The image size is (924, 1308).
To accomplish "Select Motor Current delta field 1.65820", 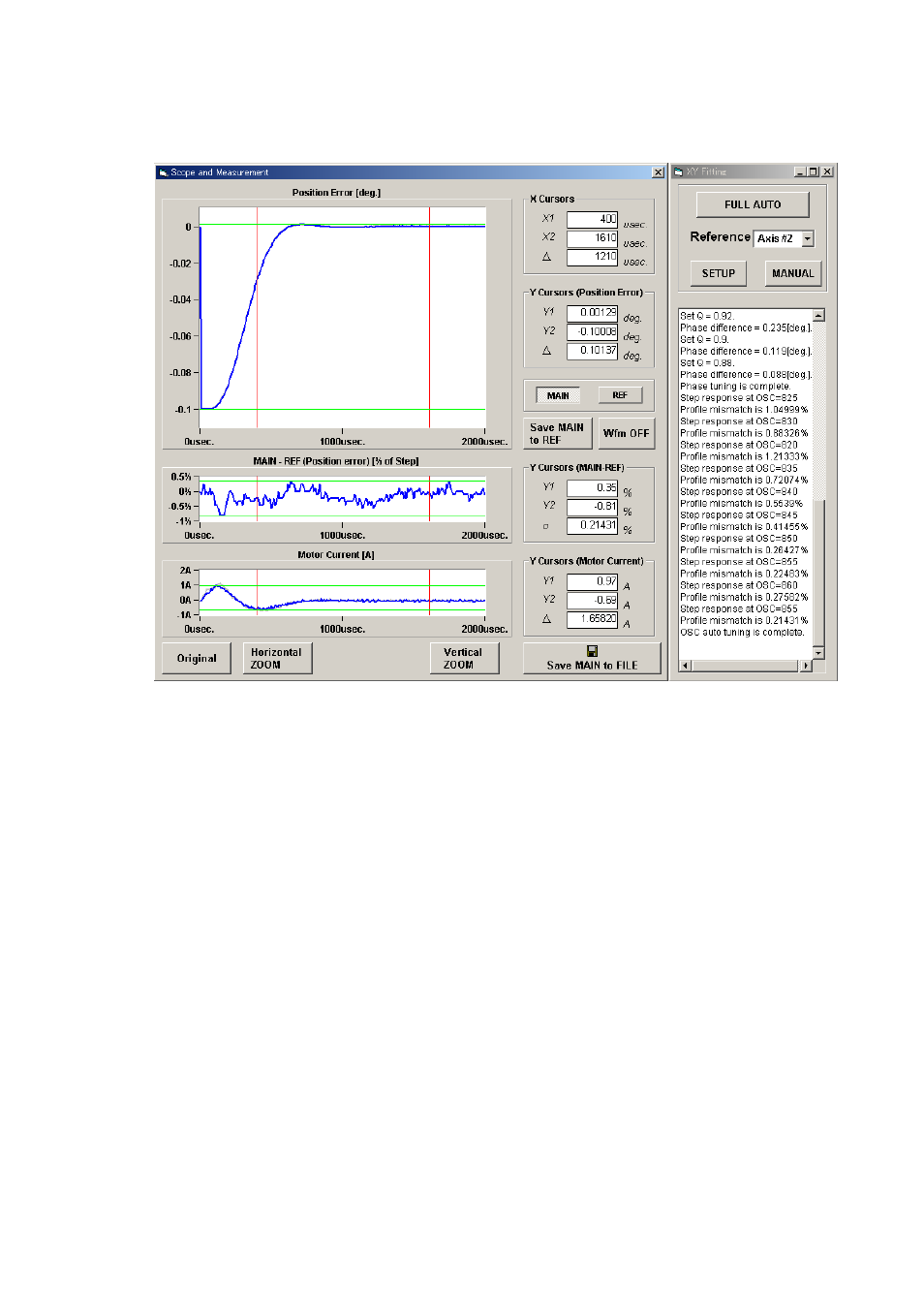I will [592, 618].
